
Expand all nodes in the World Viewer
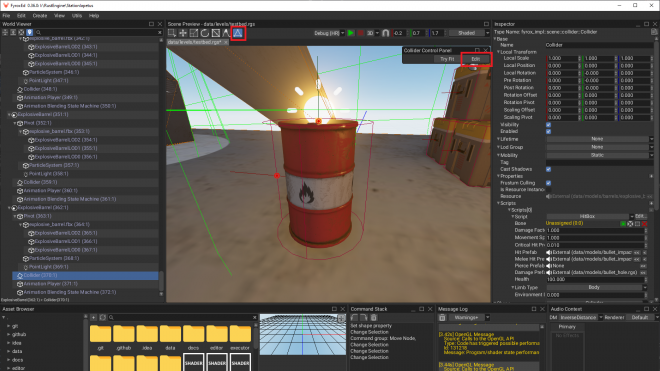coord(13,32)
